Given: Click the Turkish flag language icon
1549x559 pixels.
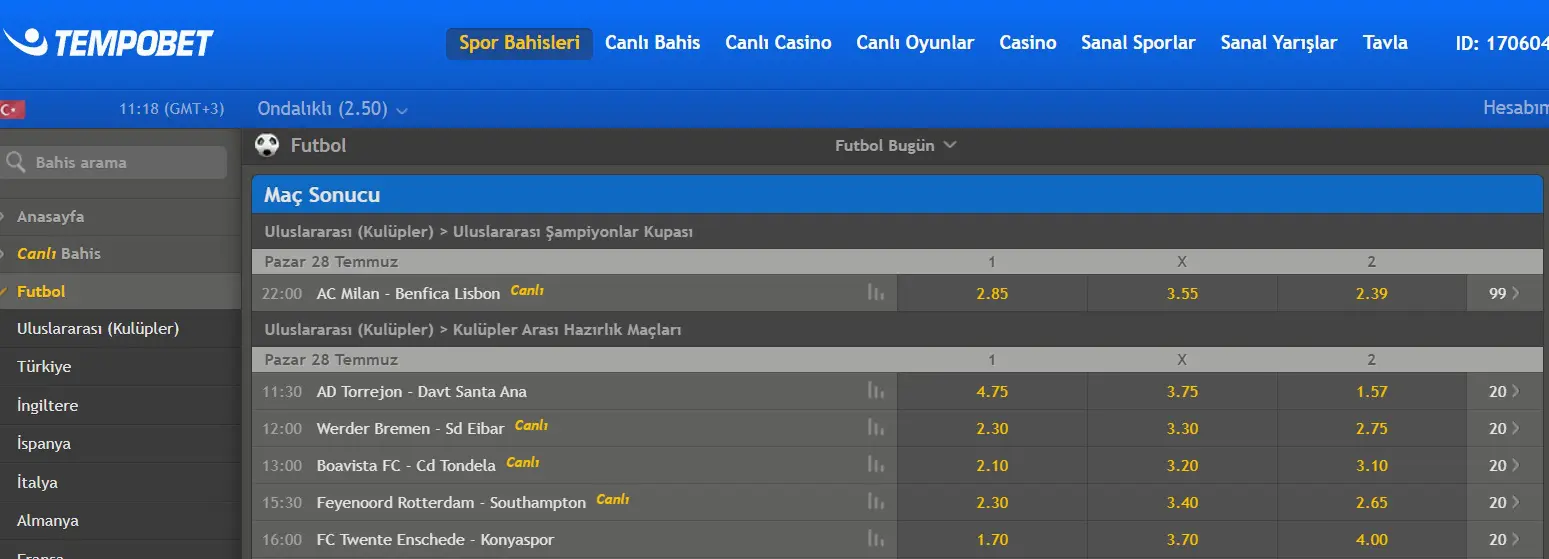Looking at the screenshot, I should click(x=12, y=109).
